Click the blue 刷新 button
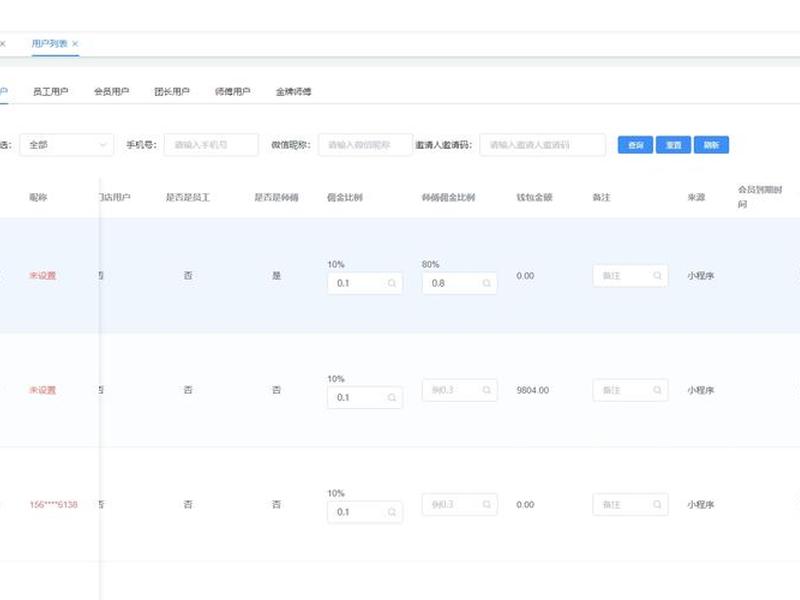Screen dimensions: 800x600 click(x=711, y=145)
